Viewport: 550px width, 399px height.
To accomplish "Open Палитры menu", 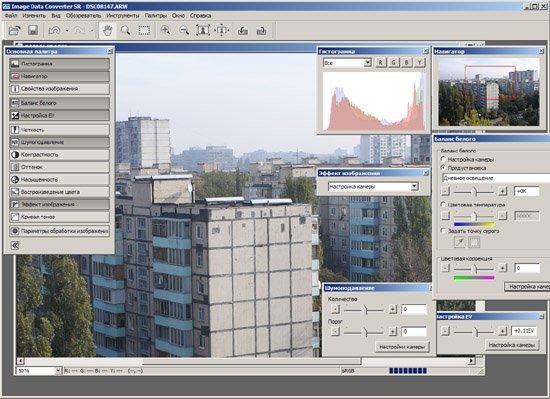I will click(155, 16).
